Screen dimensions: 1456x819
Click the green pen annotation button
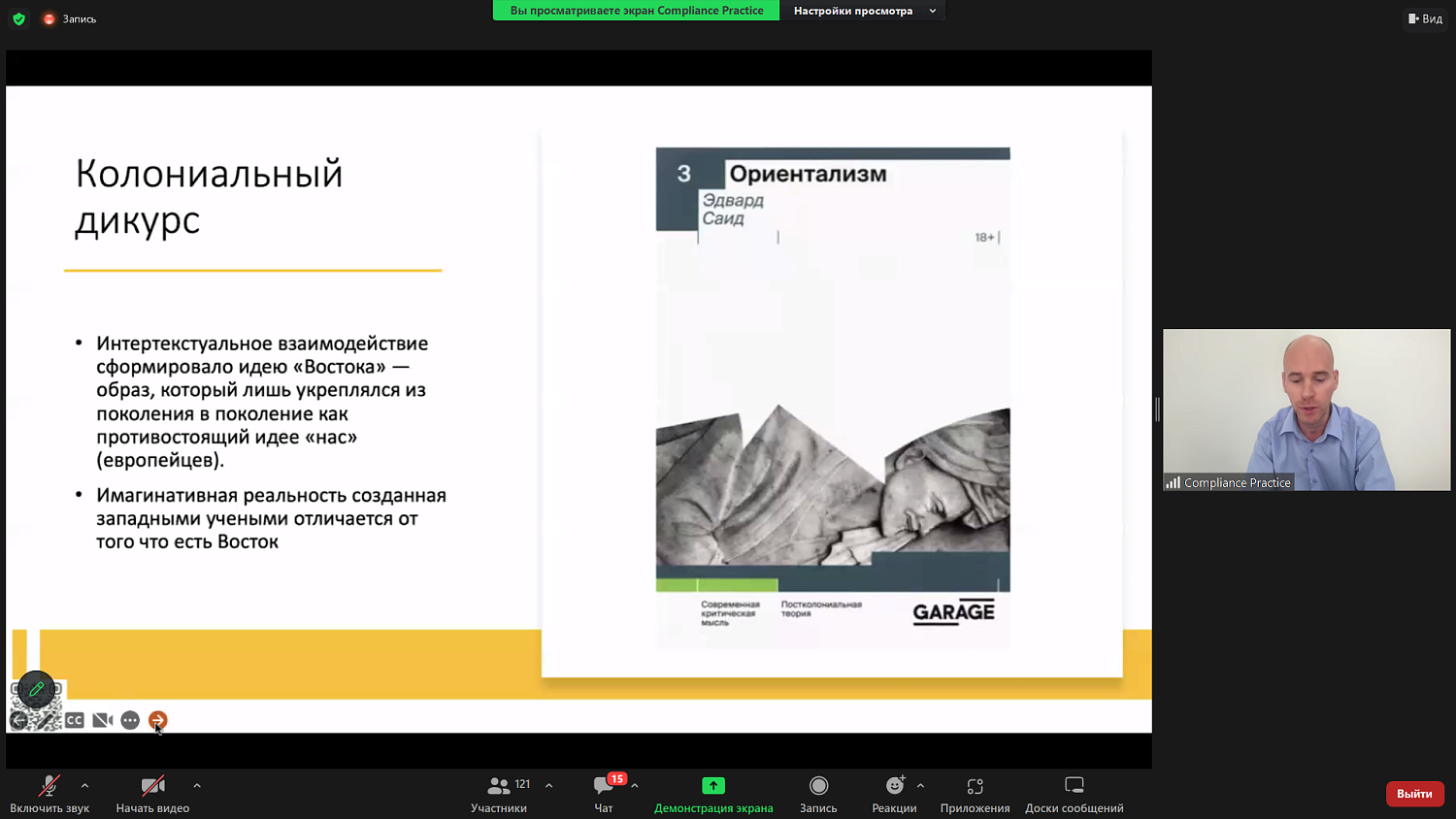[x=36, y=689]
